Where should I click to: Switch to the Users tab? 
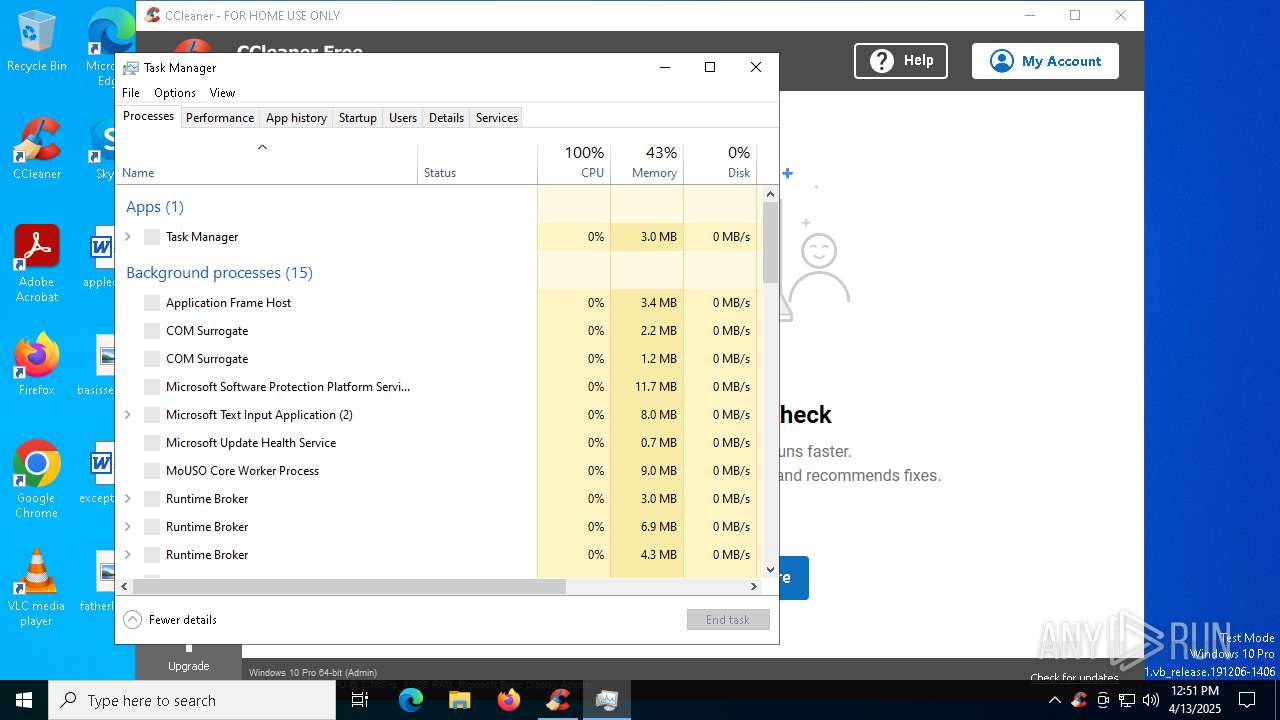tap(403, 118)
